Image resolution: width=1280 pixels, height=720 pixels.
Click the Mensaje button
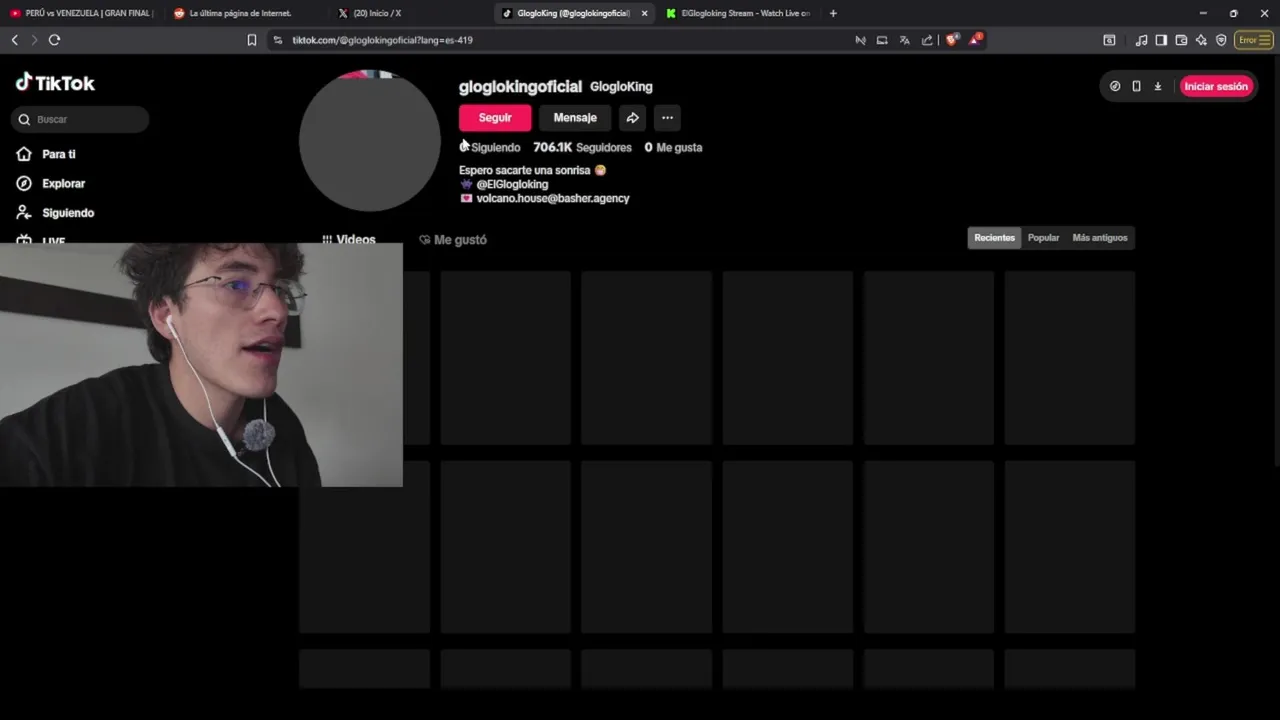pyautogui.click(x=575, y=118)
